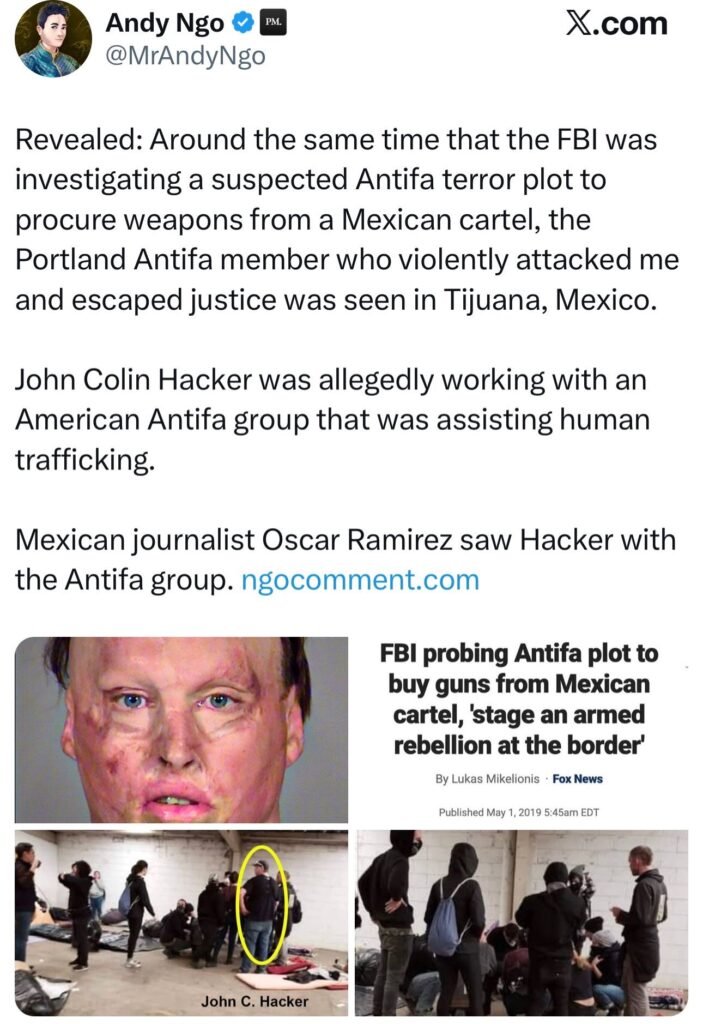Screen dimensions: 703x1024
Task: Click the sentence about journalist Oscar Ramirez
Action: pyautogui.click(x=345, y=560)
